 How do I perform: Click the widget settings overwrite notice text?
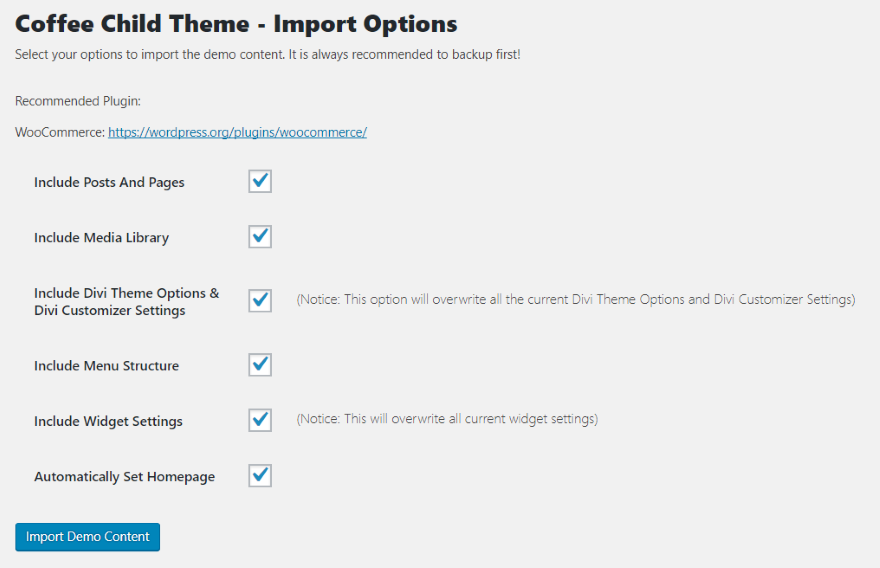(447, 419)
